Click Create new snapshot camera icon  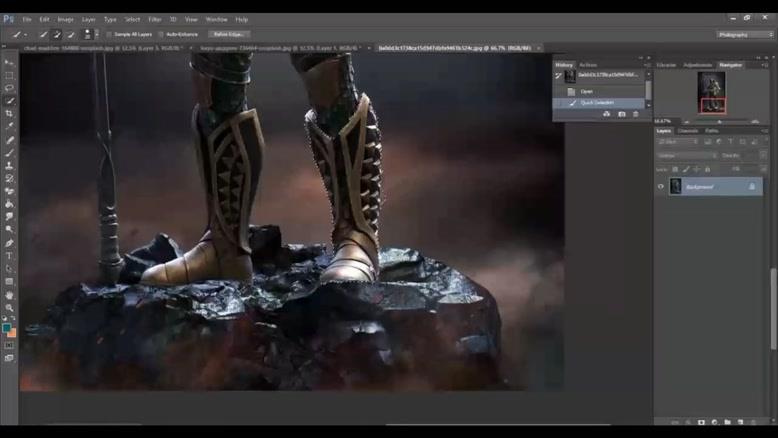[622, 114]
